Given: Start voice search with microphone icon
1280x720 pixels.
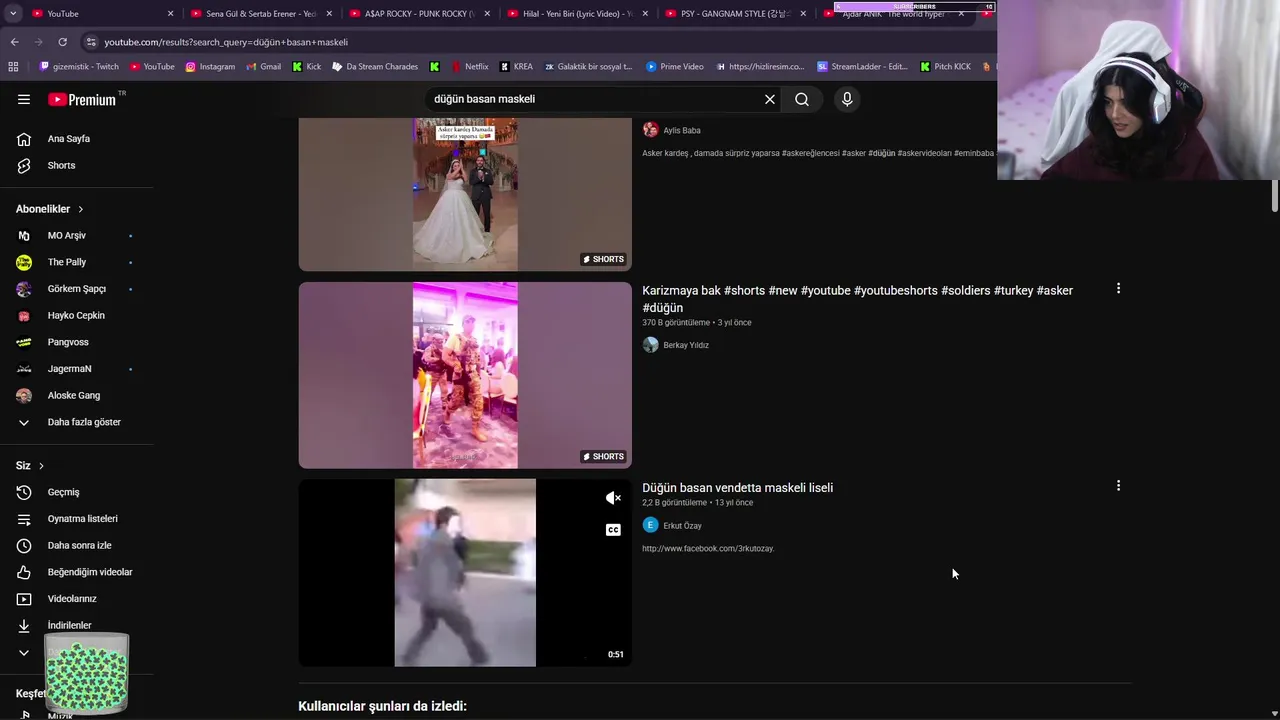Looking at the screenshot, I should 847,99.
